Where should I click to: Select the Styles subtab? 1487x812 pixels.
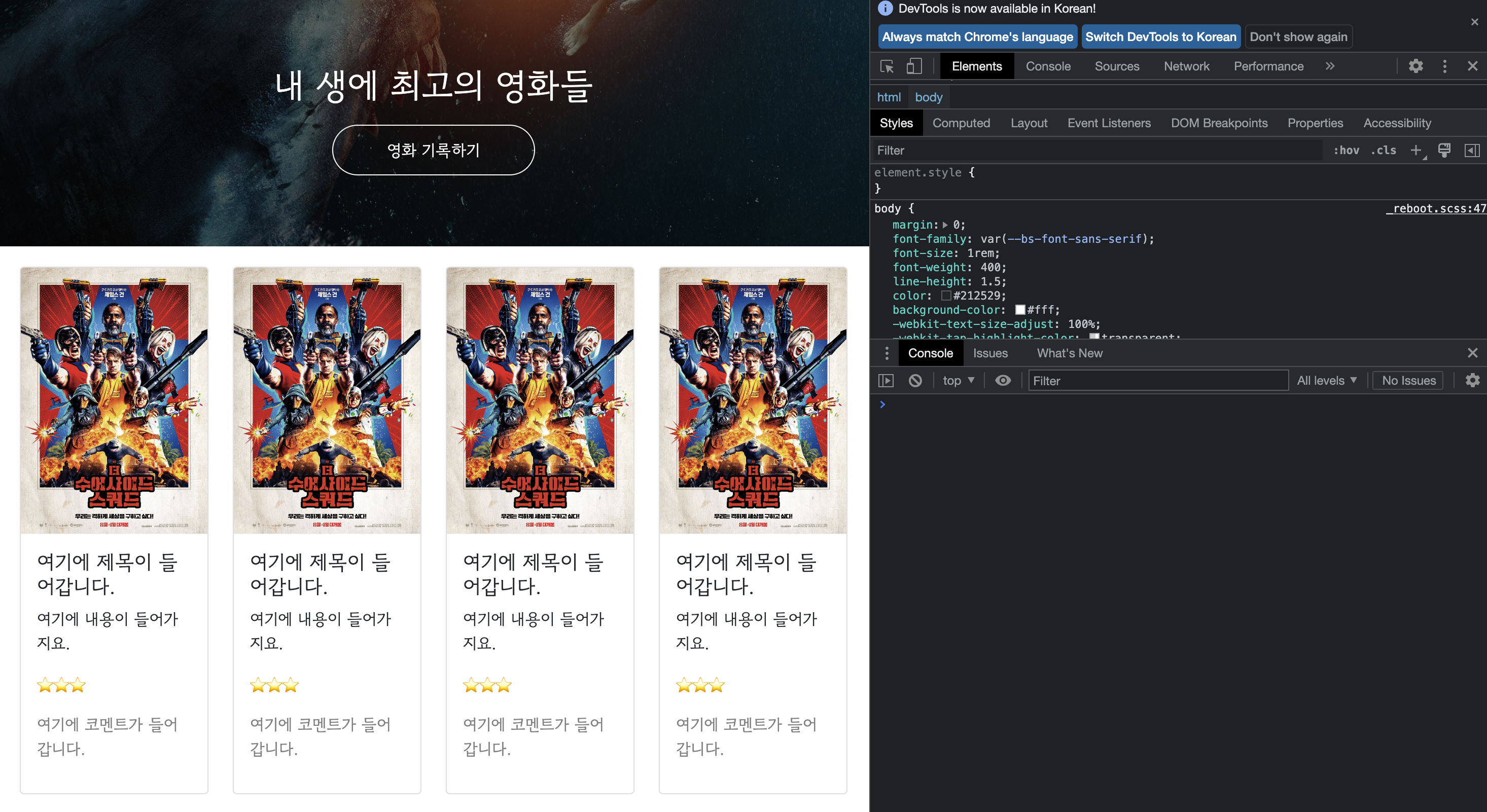(x=896, y=124)
